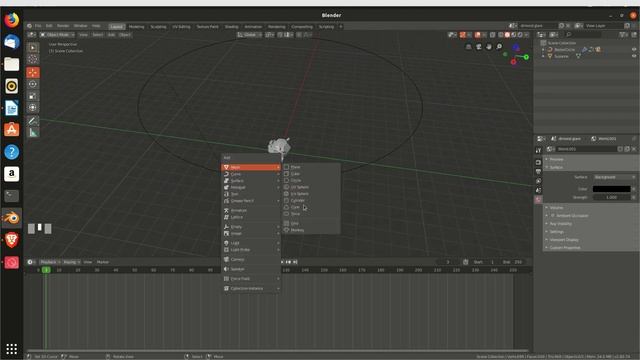Click the timeline End frame field
640x360 pixels.
[513, 262]
